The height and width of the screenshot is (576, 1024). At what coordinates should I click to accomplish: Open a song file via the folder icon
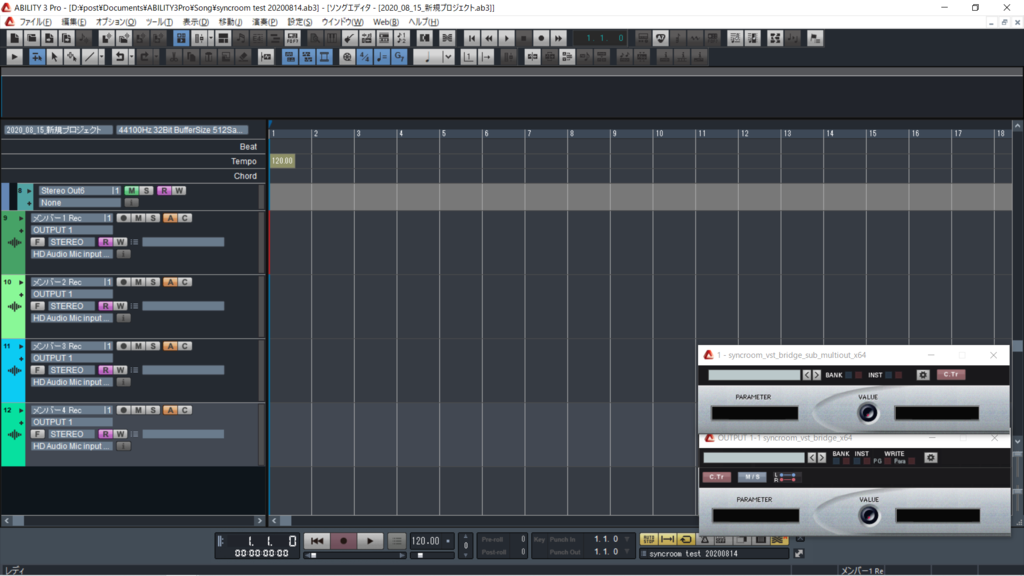pos(31,39)
